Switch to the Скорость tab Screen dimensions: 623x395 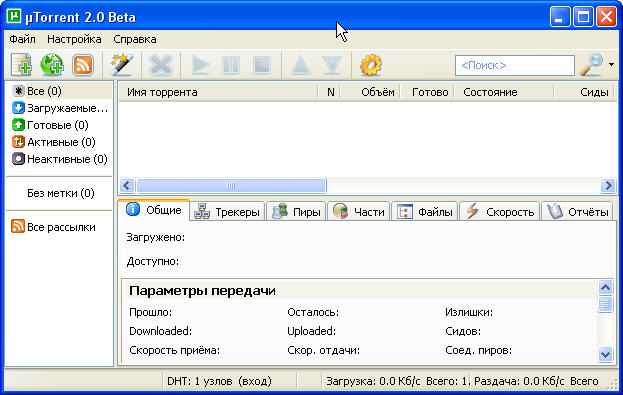pos(499,212)
